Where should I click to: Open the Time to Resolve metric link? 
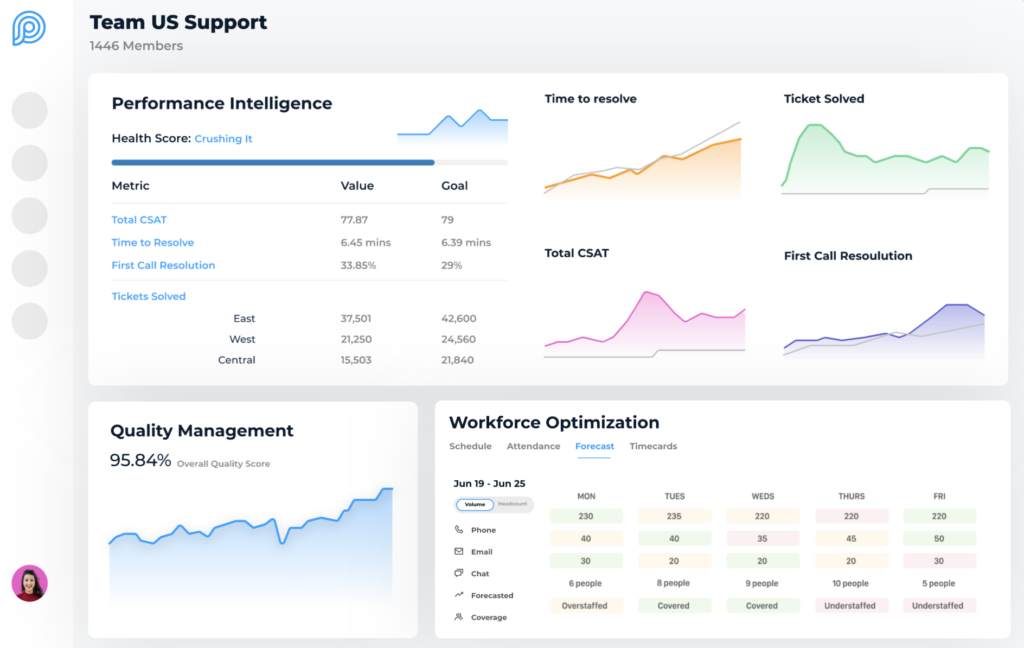153,242
